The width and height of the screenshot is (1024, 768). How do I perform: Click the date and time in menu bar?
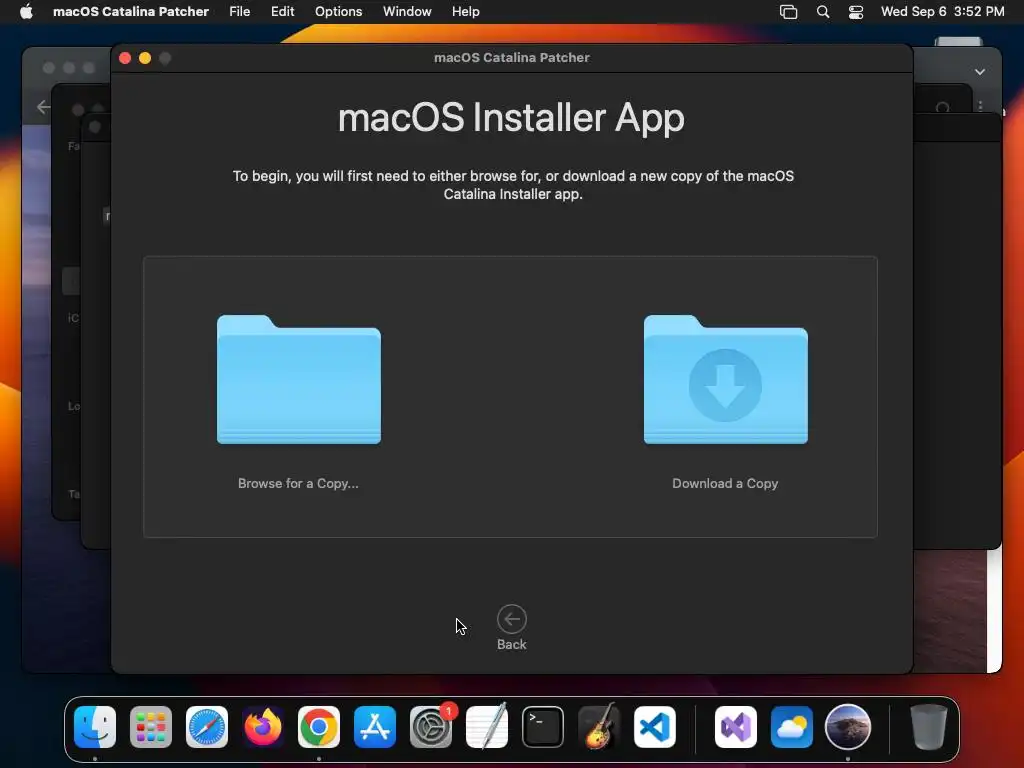[x=942, y=11]
